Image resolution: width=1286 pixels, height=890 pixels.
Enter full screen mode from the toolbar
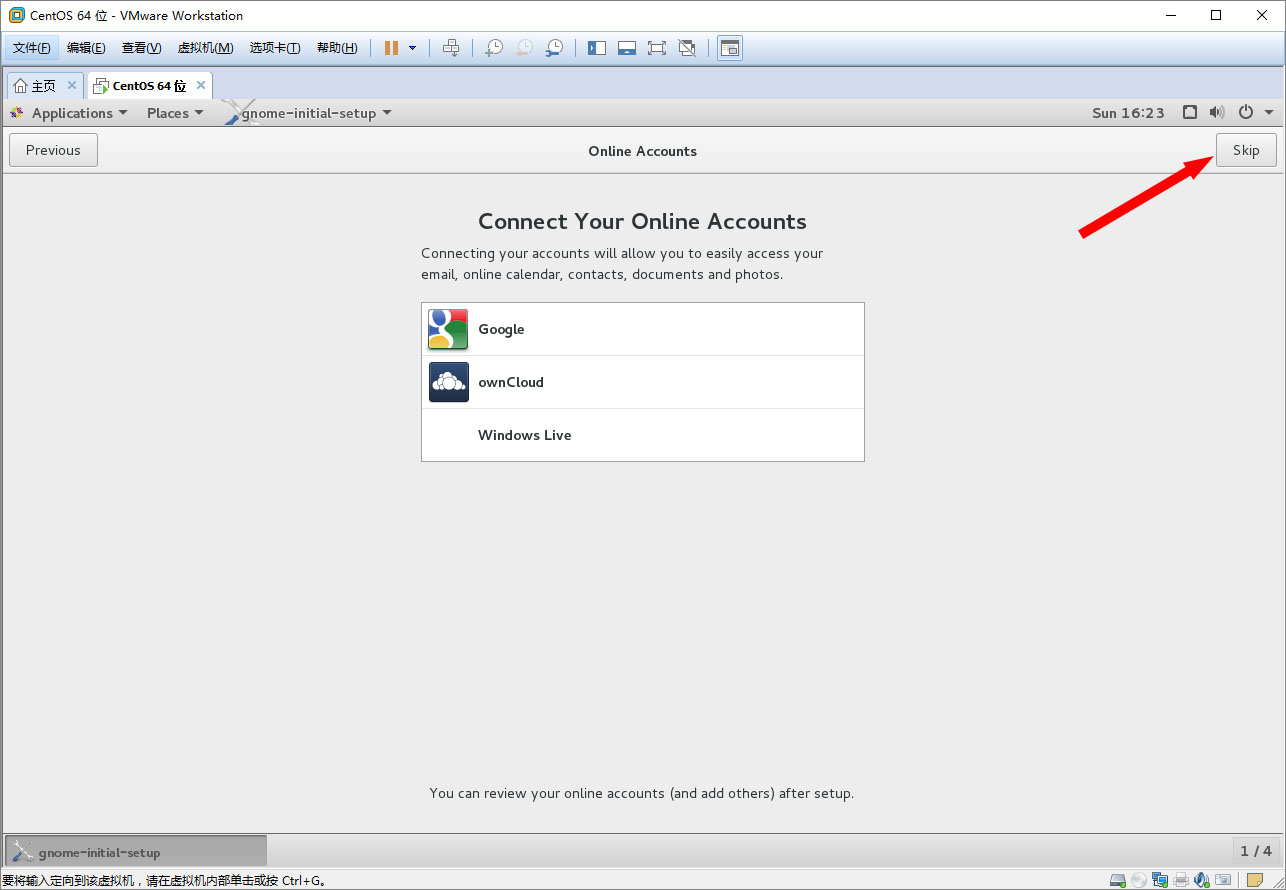656,48
